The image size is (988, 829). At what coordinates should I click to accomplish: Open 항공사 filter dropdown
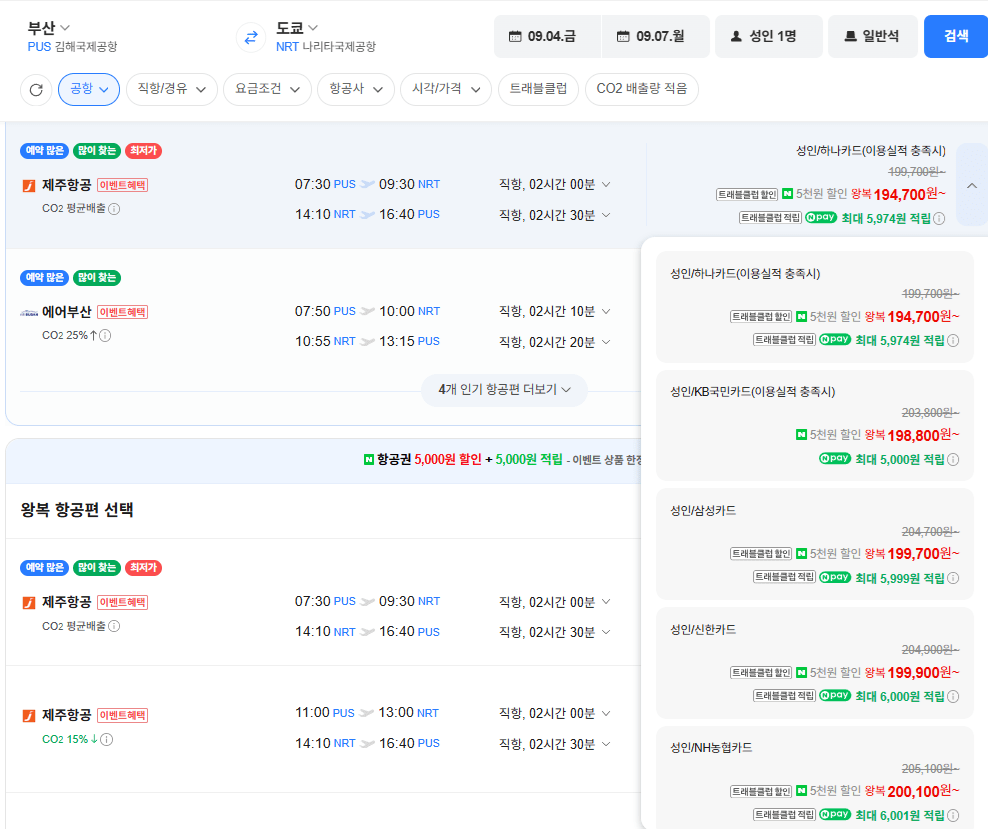click(x=355, y=89)
